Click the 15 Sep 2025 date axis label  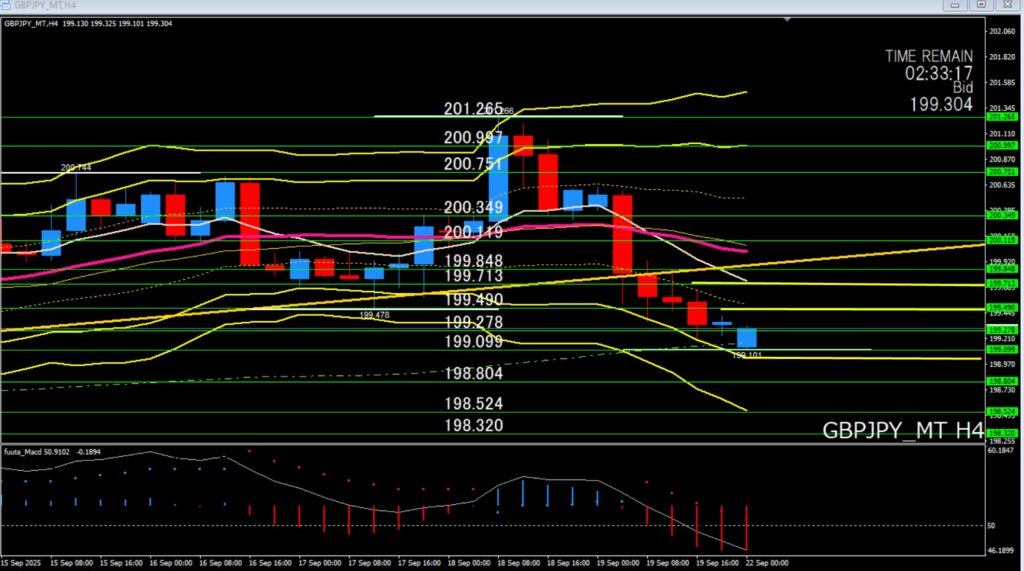click(22, 561)
